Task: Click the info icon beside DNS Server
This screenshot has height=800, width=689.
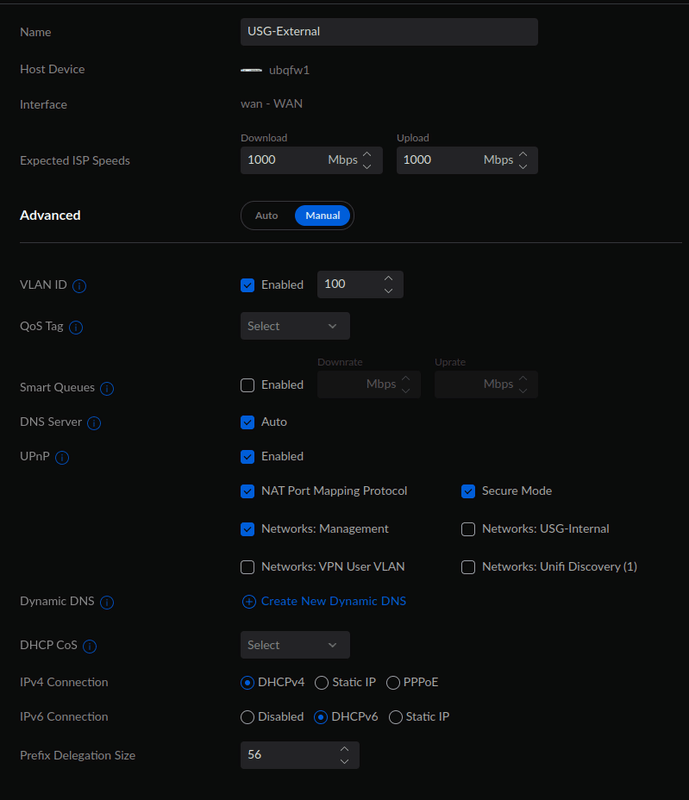Action: click(94, 423)
